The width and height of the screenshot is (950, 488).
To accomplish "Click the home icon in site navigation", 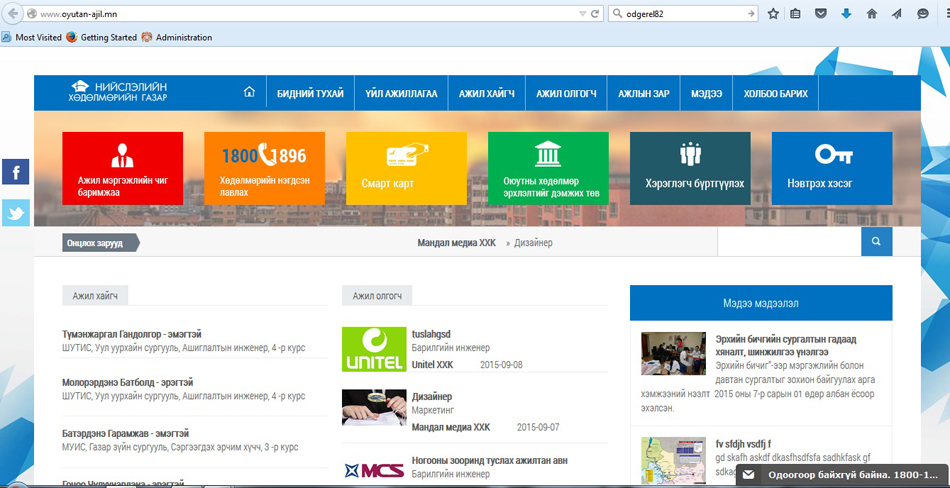I will pyautogui.click(x=249, y=93).
